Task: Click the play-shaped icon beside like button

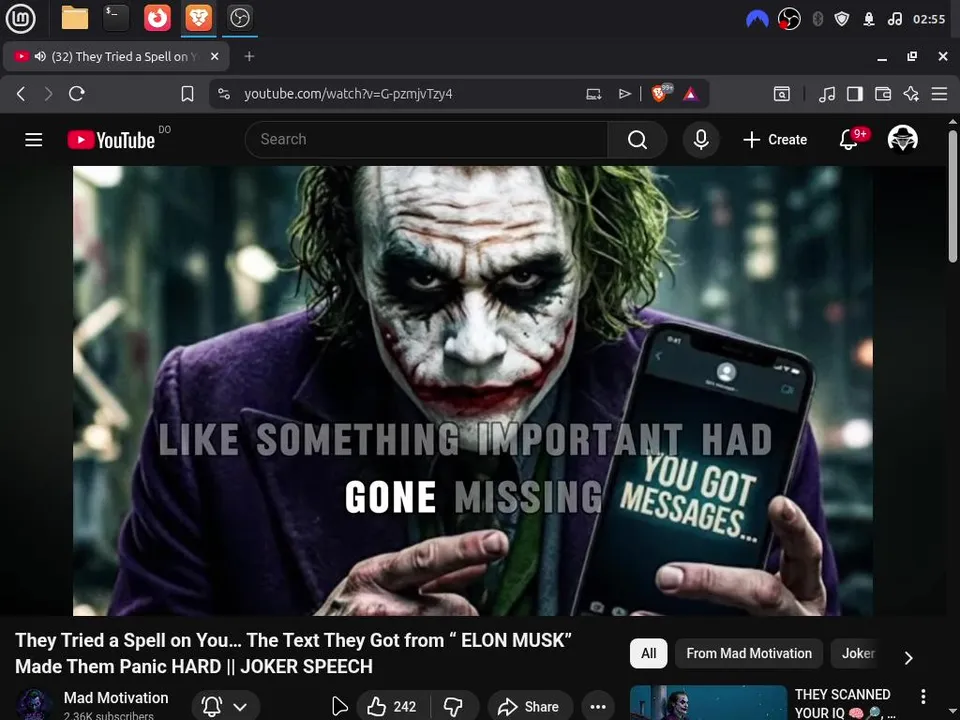Action: (x=339, y=706)
